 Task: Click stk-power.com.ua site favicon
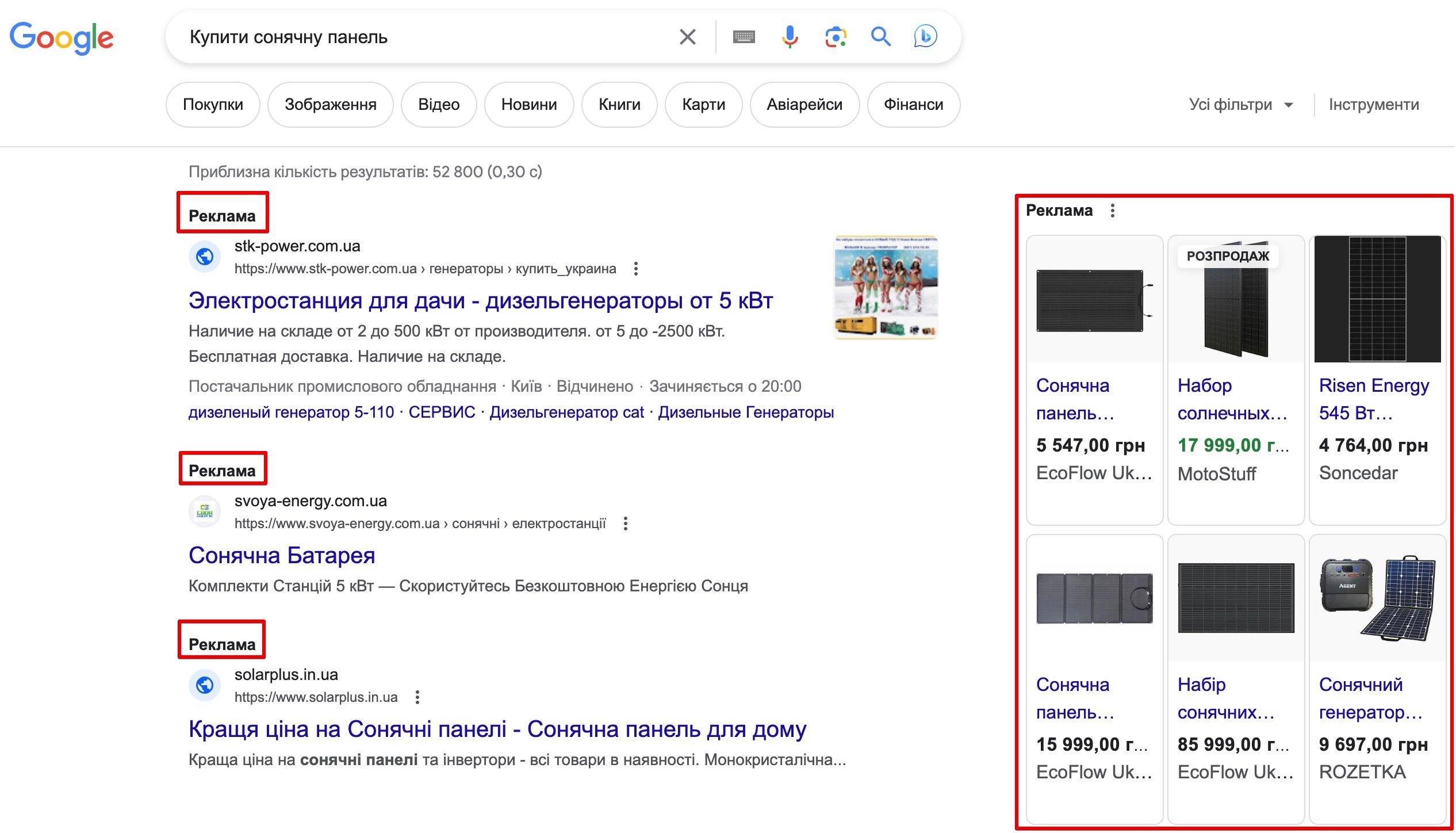[205, 257]
